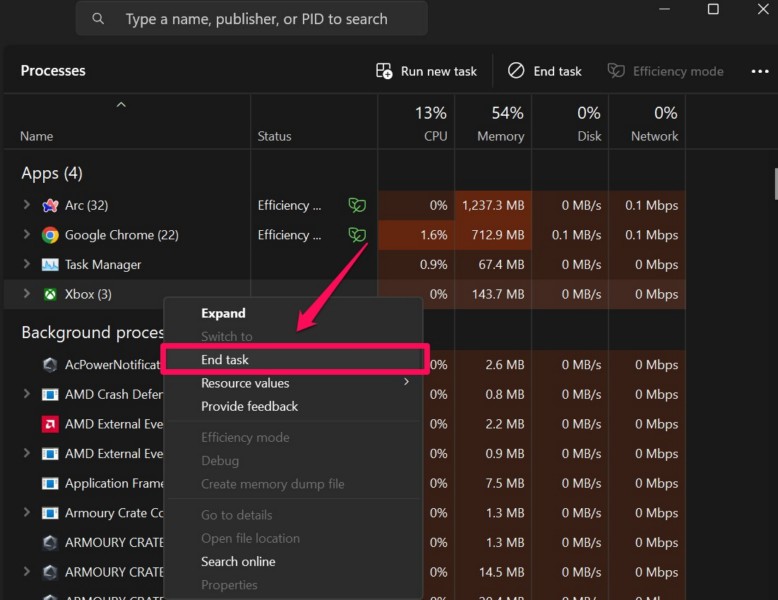
Task: Click the Xbox app icon
Action: coord(50,295)
